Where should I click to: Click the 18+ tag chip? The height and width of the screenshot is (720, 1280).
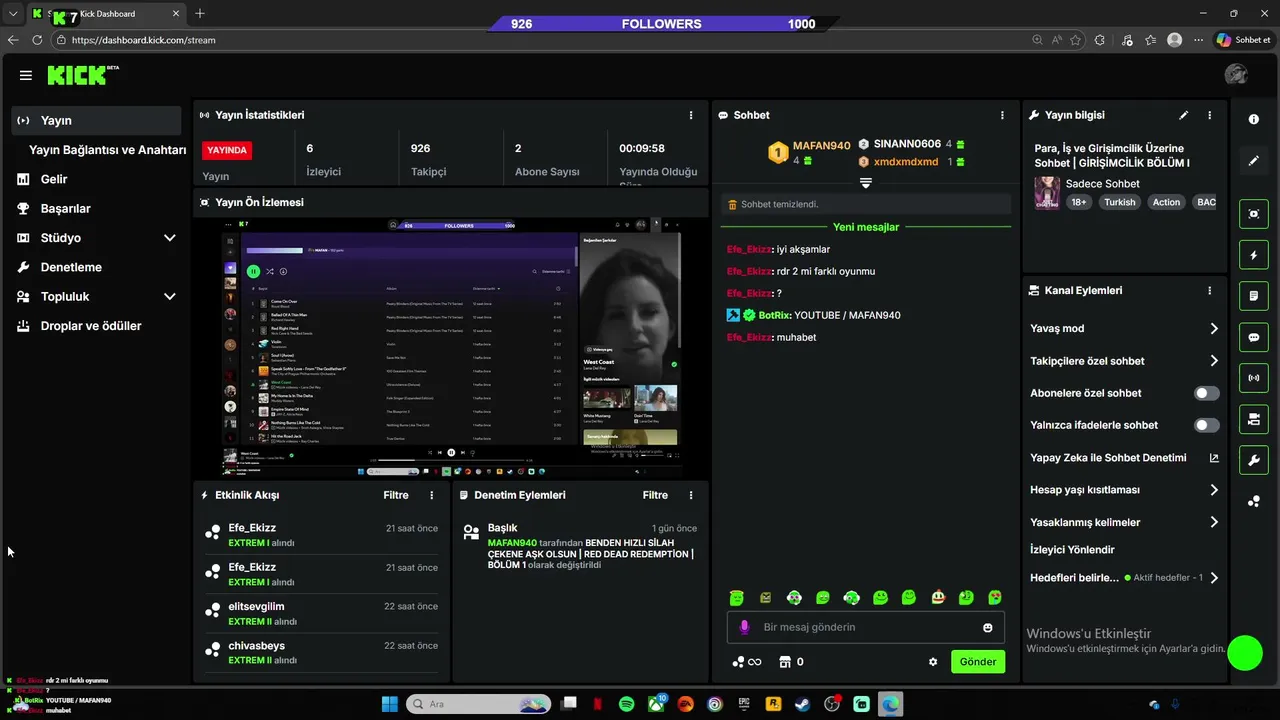[x=1079, y=202]
